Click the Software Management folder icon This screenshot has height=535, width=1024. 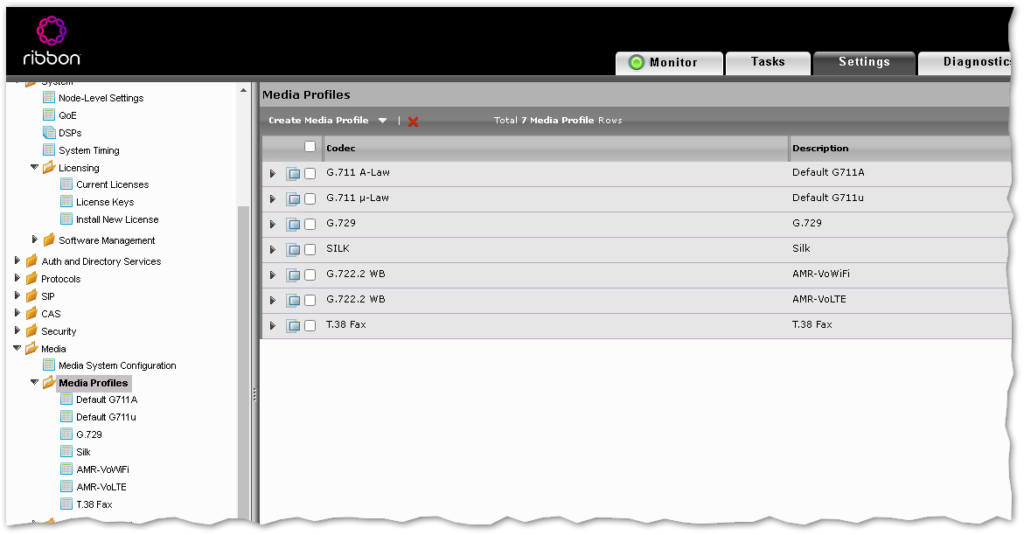(49, 240)
